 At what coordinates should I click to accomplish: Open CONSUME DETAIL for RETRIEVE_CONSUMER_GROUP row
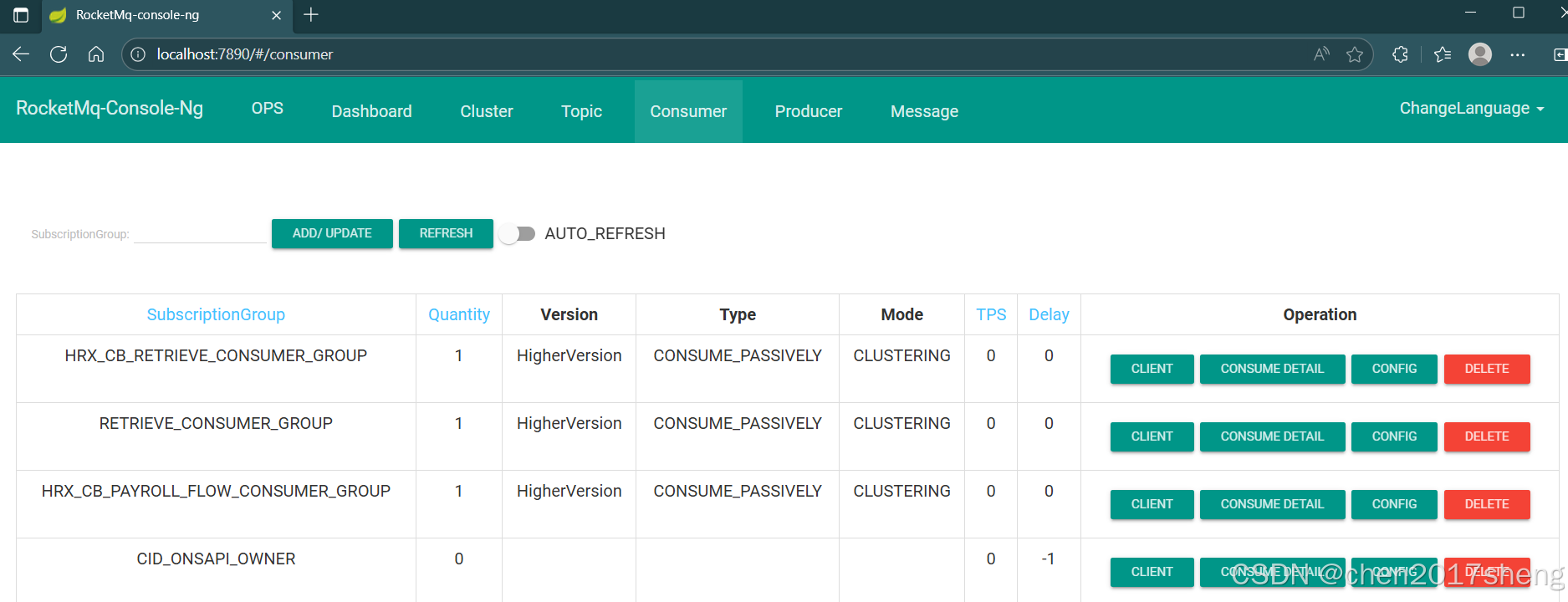1272,436
